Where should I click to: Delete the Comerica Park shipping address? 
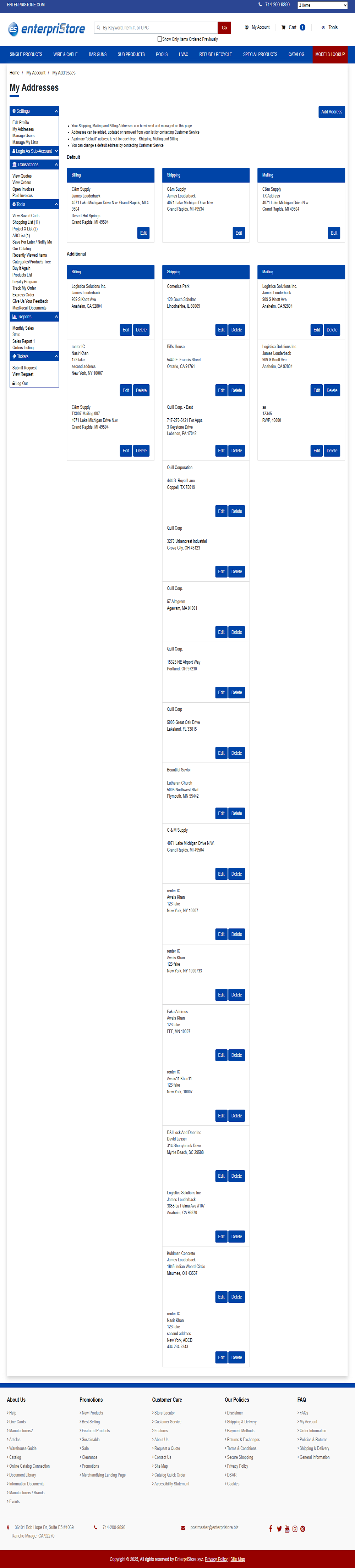237,330
